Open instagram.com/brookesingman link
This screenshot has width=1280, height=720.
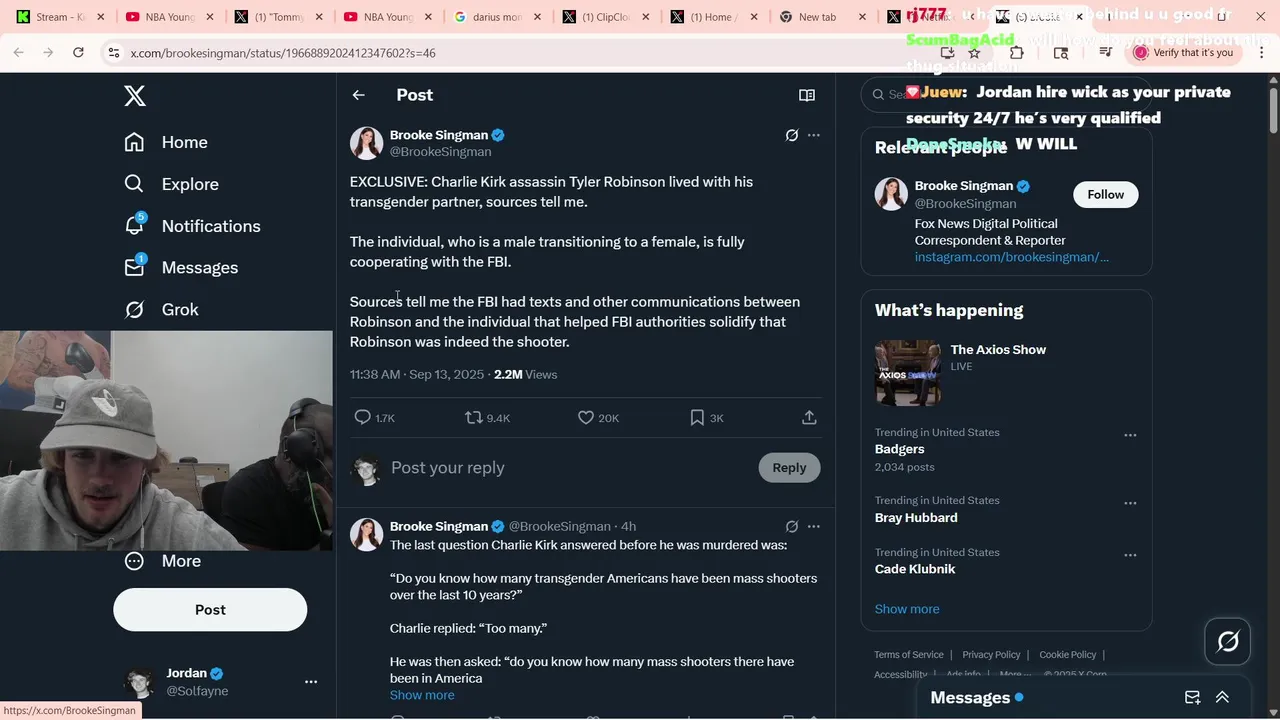click(1011, 257)
